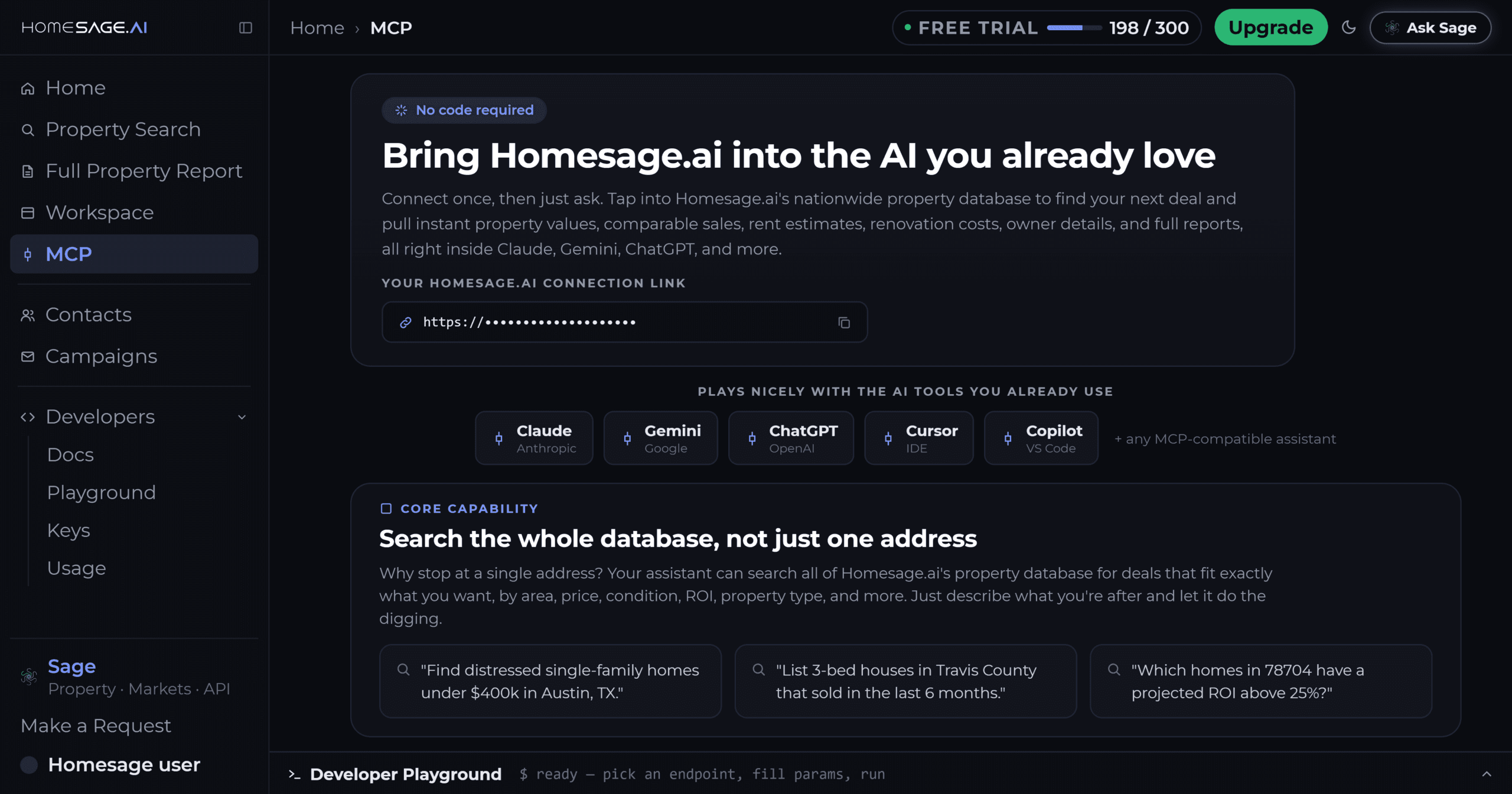
Task: Select the Cursor IDE card
Action: click(x=919, y=438)
